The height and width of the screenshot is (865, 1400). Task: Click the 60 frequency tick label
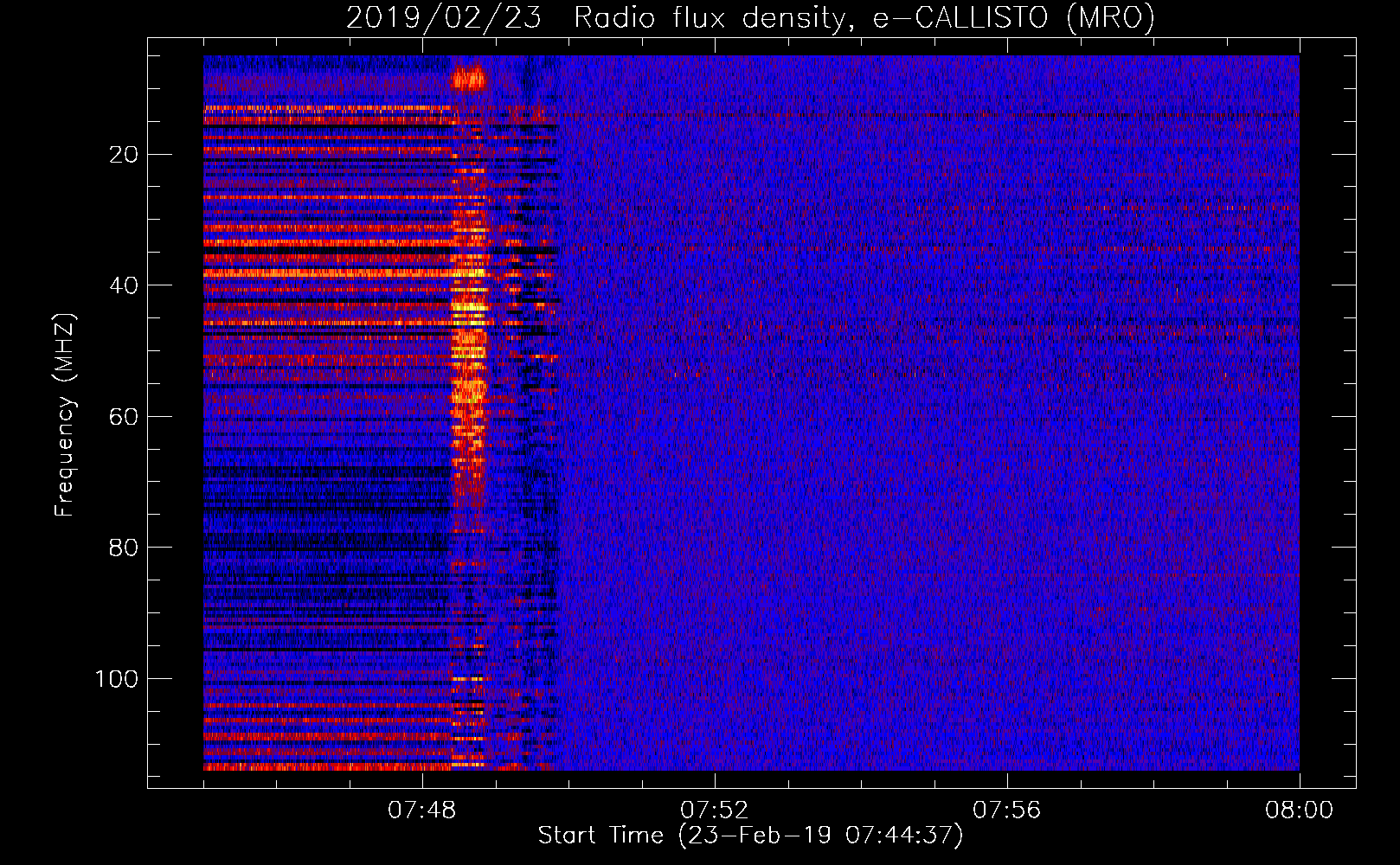coord(125,417)
